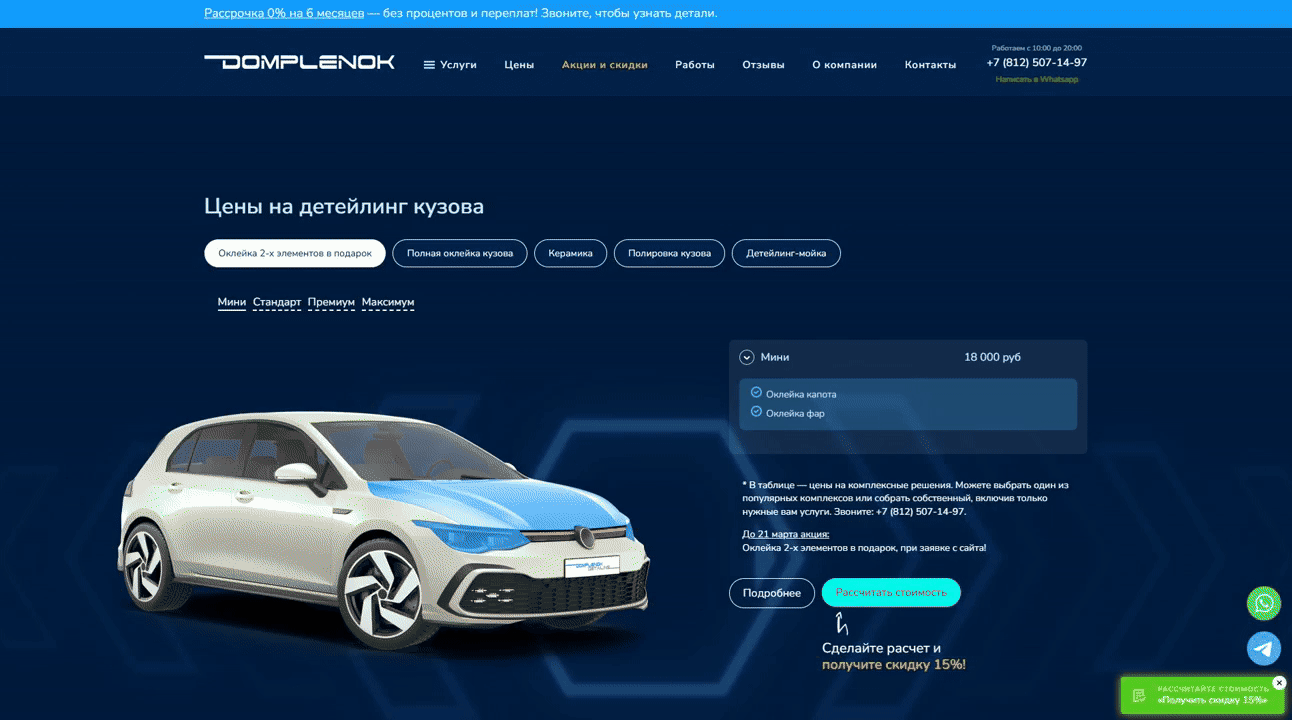Click the check icon beside Оклейка фар
This screenshot has height=720, width=1292.
click(756, 412)
